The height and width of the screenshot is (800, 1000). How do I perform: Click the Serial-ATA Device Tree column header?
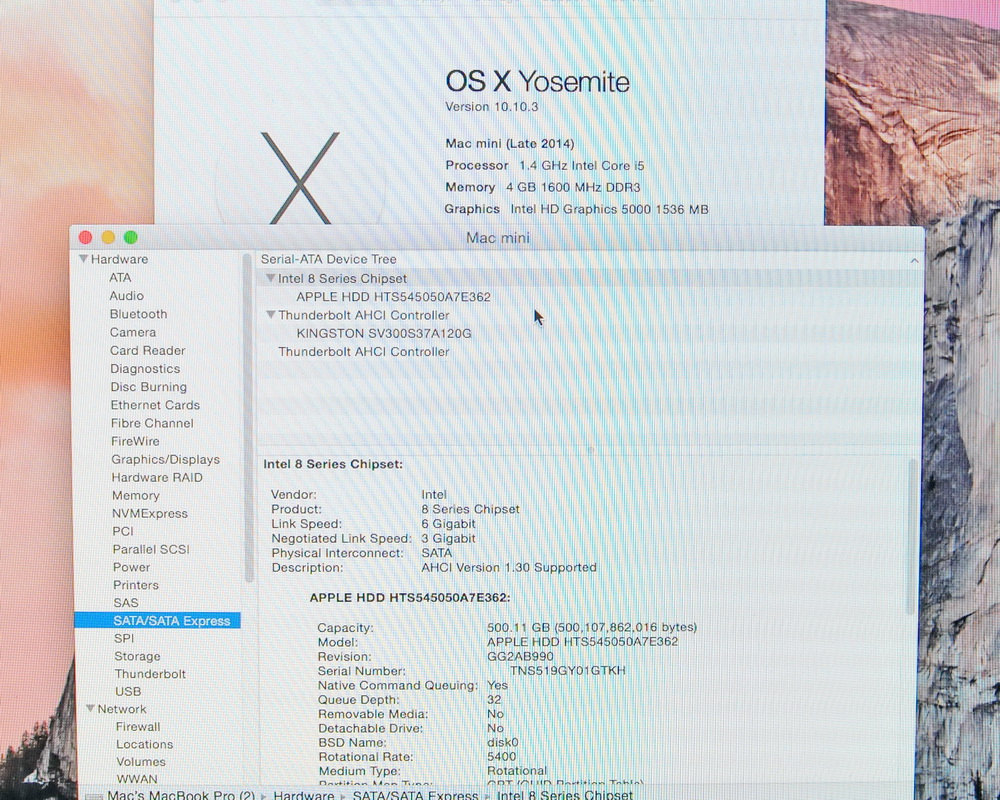(x=328, y=259)
